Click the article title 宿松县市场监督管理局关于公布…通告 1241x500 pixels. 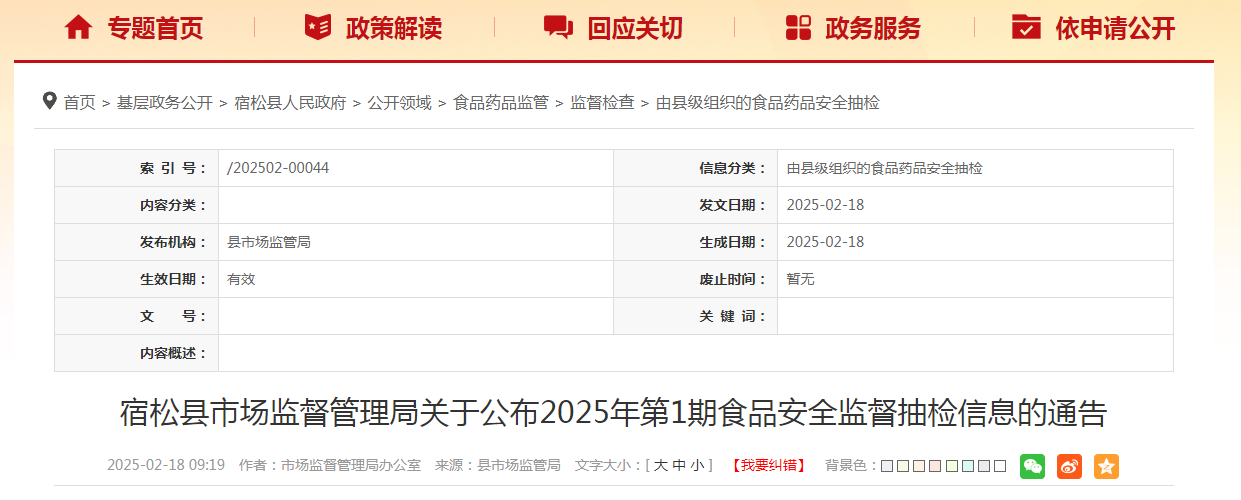[613, 413]
